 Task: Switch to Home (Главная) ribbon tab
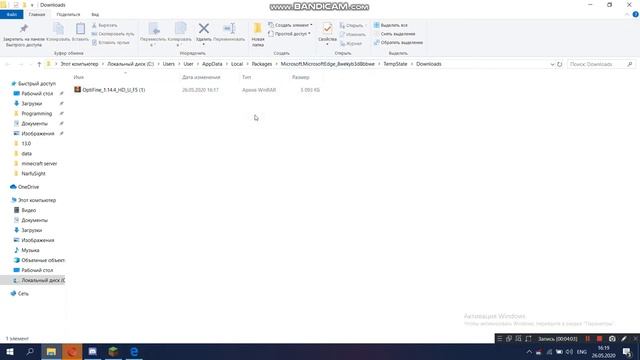37,14
